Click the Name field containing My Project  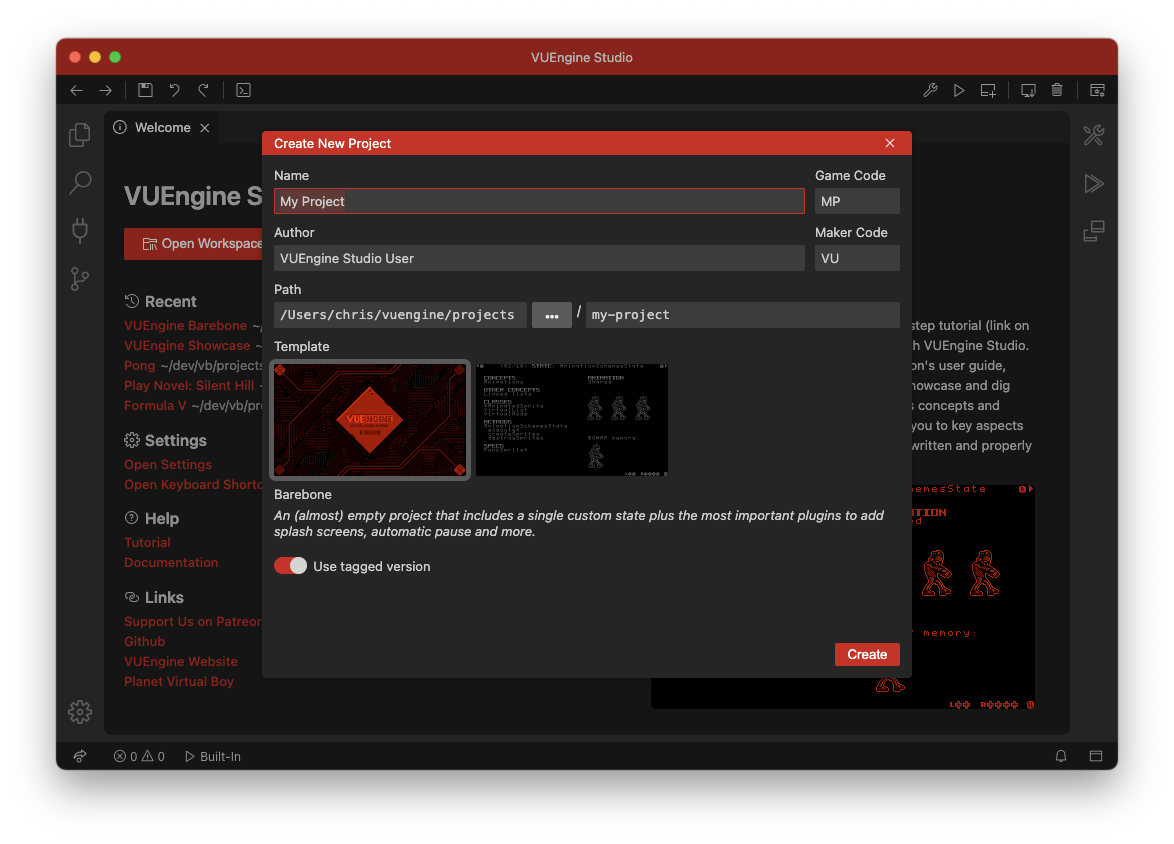click(539, 201)
